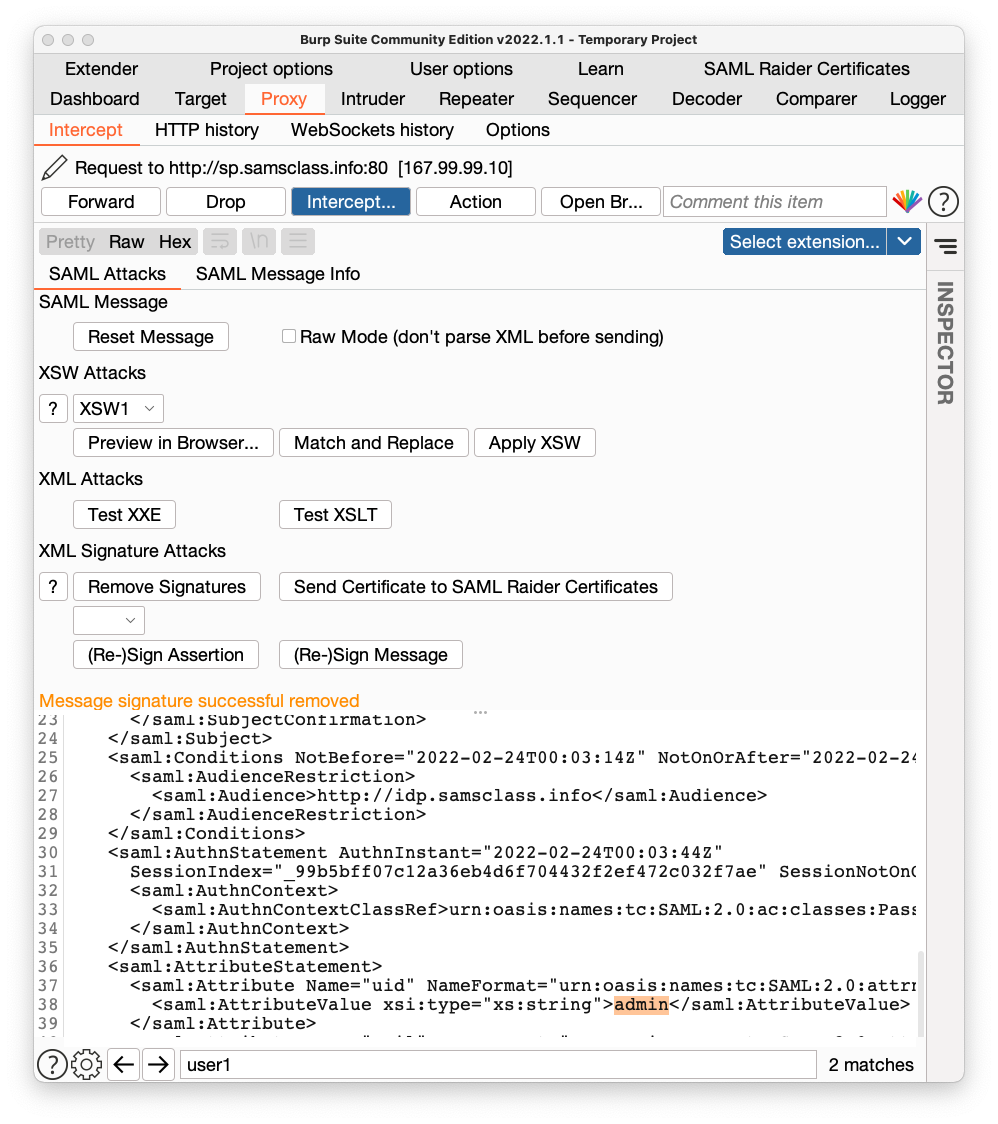
Task: Open the editor hamburger options icon
Action: tap(298, 242)
